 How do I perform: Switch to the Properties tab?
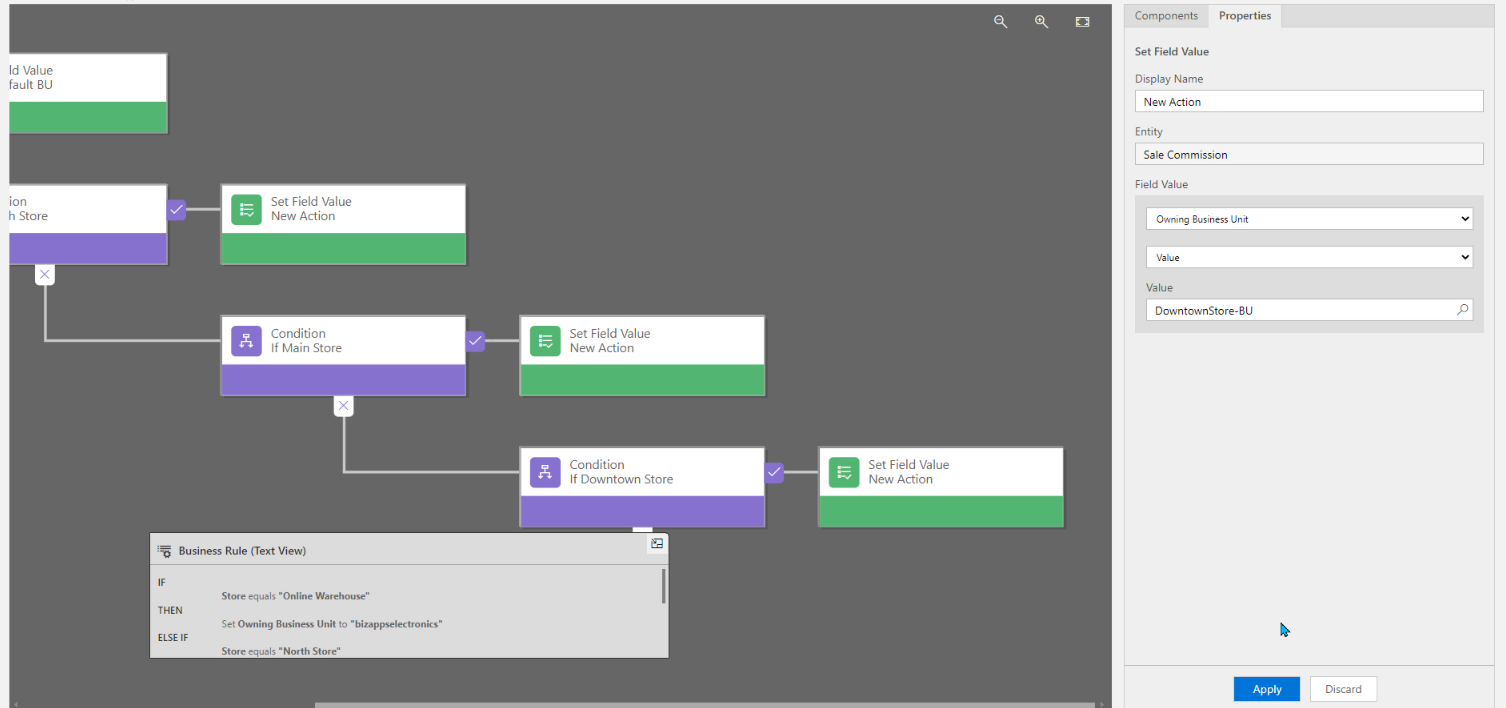[x=1244, y=16]
